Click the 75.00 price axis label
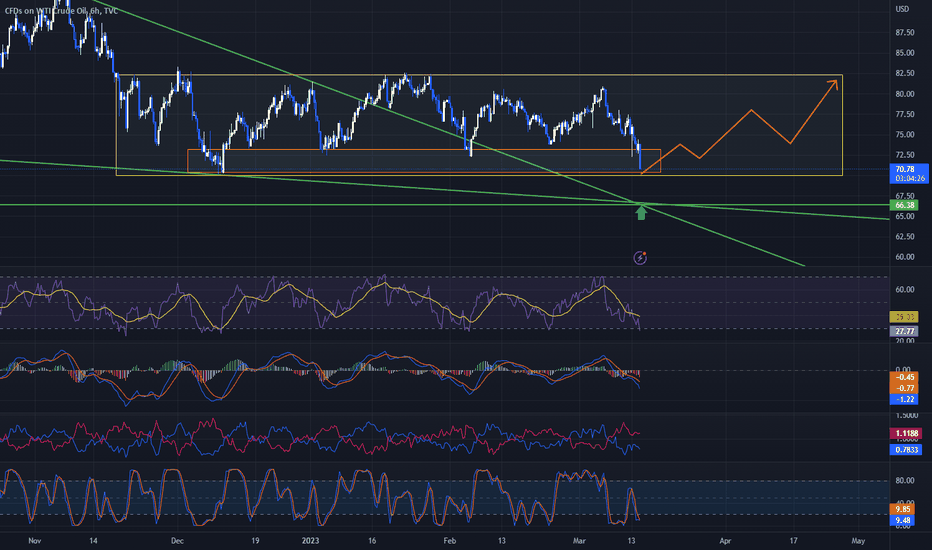The image size is (932, 550). pyautogui.click(x=905, y=134)
